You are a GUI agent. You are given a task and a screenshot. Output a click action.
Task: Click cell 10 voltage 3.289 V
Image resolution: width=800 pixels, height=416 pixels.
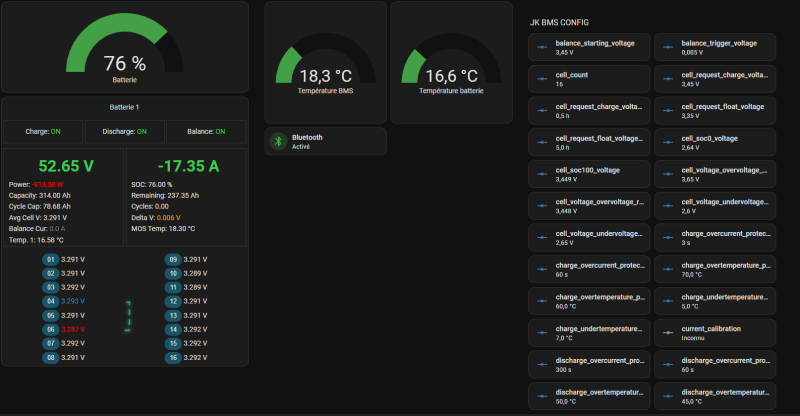[x=195, y=274]
